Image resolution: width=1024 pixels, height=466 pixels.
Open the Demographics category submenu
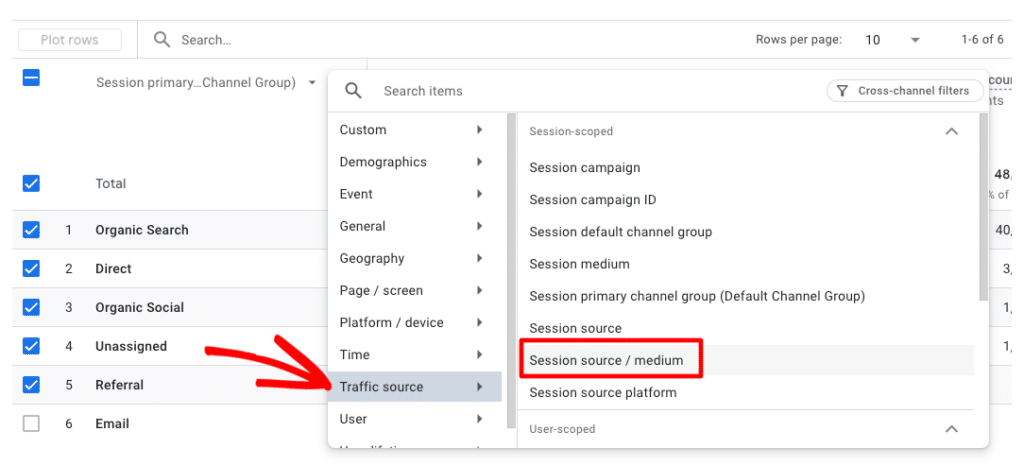pos(414,162)
